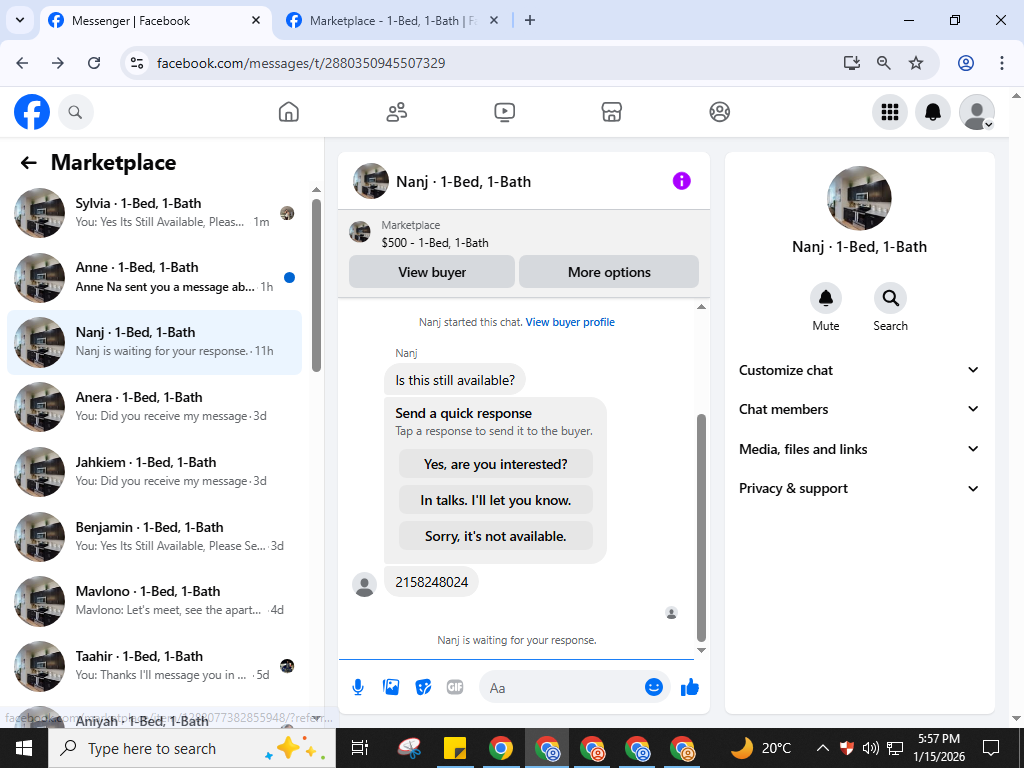
Task: Open the Facebook search magnifier
Action: [76, 112]
